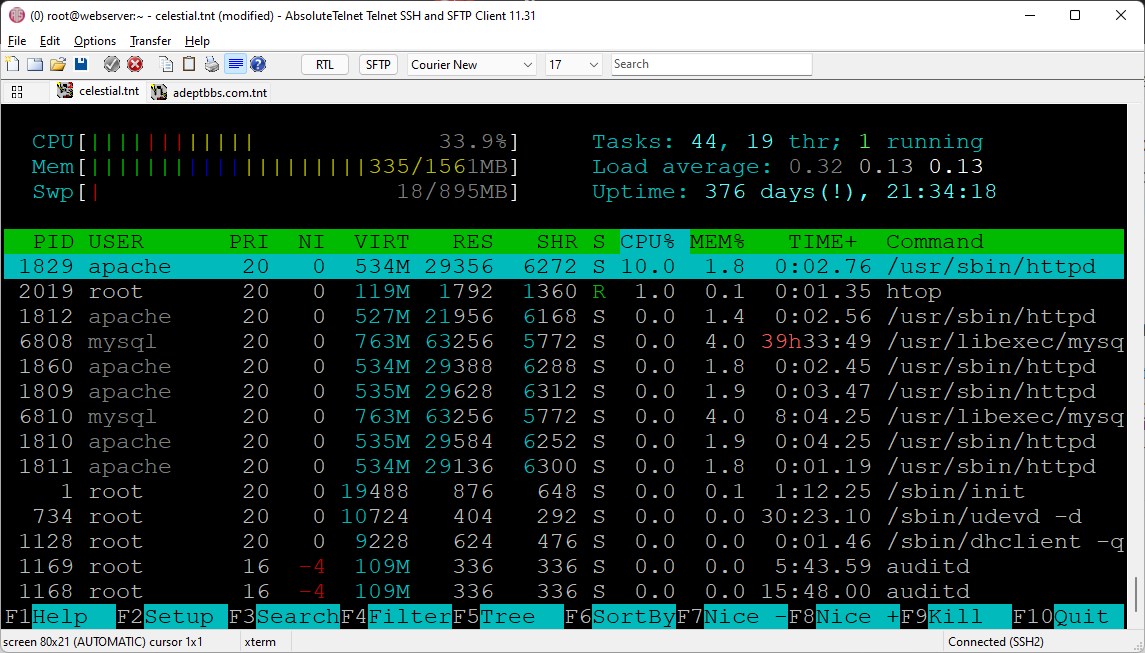Switch to the adeptbbs.com.tnt tab
This screenshot has height=653, width=1145.
coord(210,92)
